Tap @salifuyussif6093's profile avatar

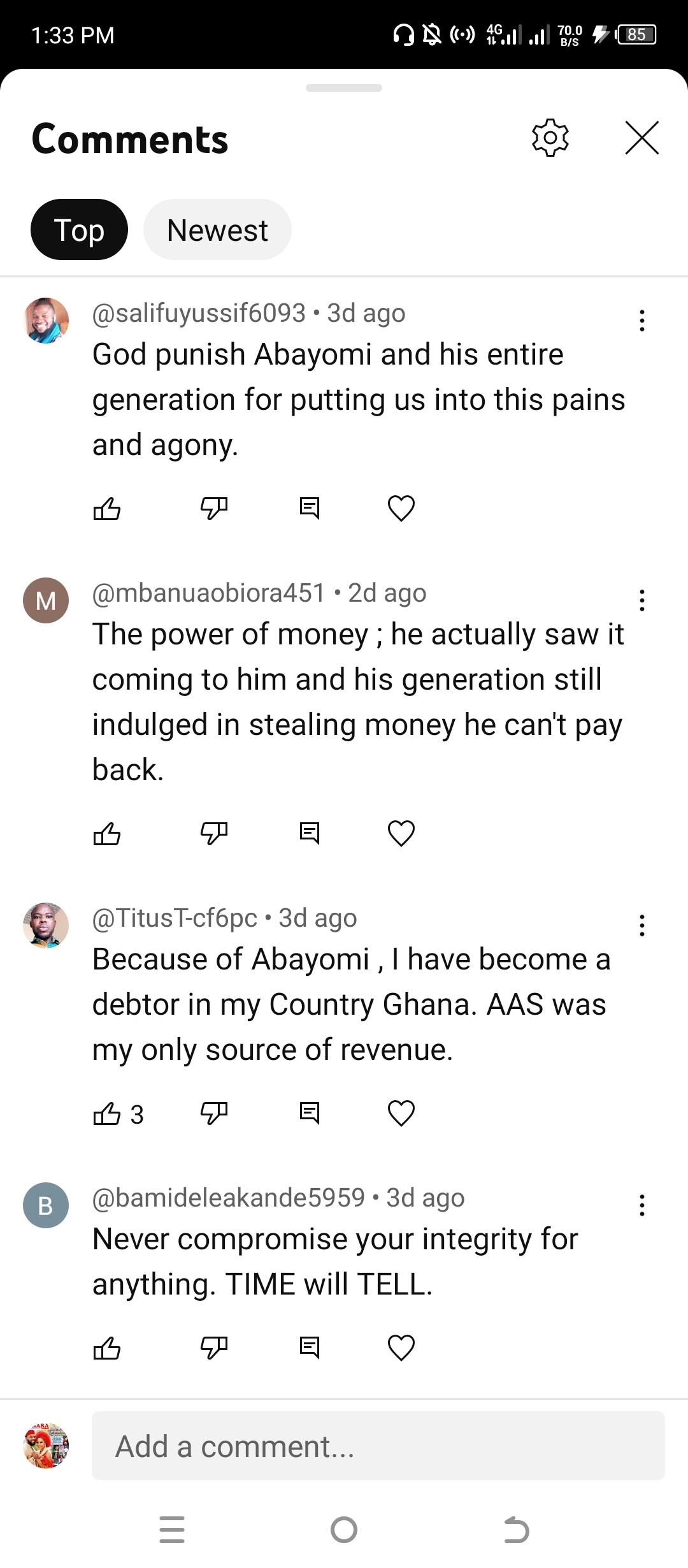(x=46, y=321)
